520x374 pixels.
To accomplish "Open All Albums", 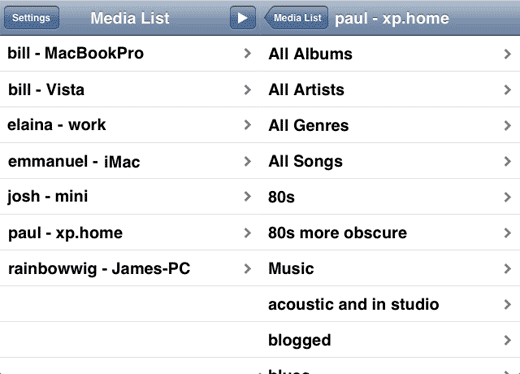I will [x=390, y=53].
